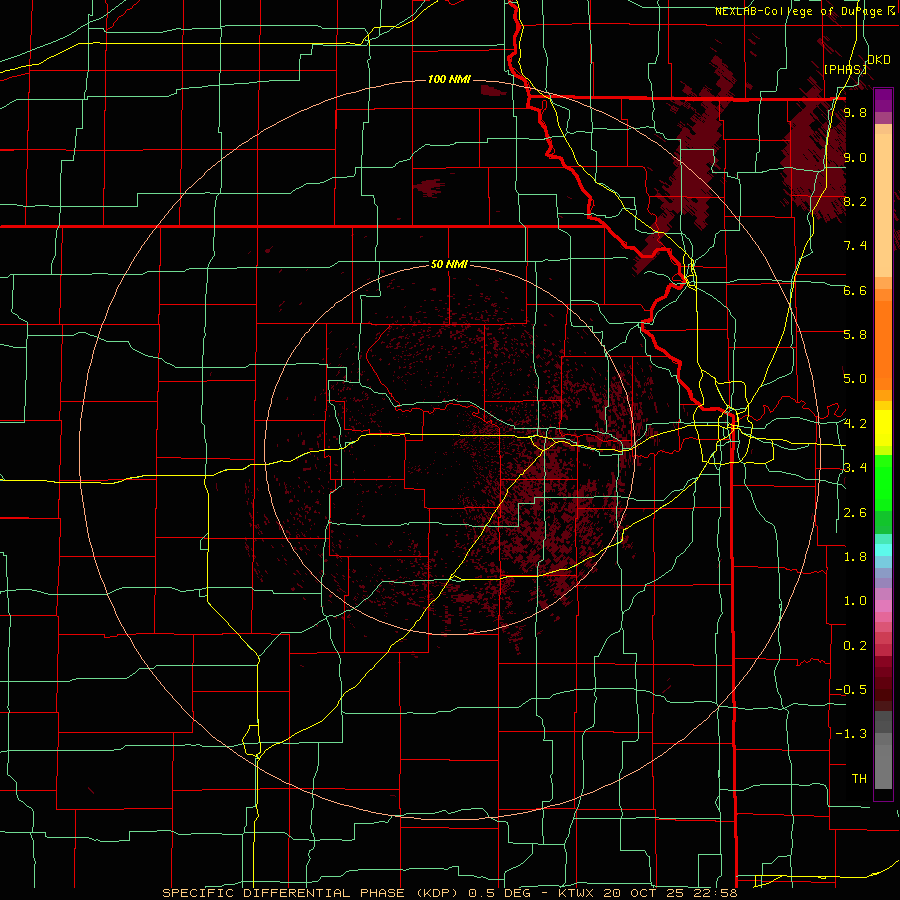
Task: Click the 3.4 value on the color scale
Action: coord(855,468)
